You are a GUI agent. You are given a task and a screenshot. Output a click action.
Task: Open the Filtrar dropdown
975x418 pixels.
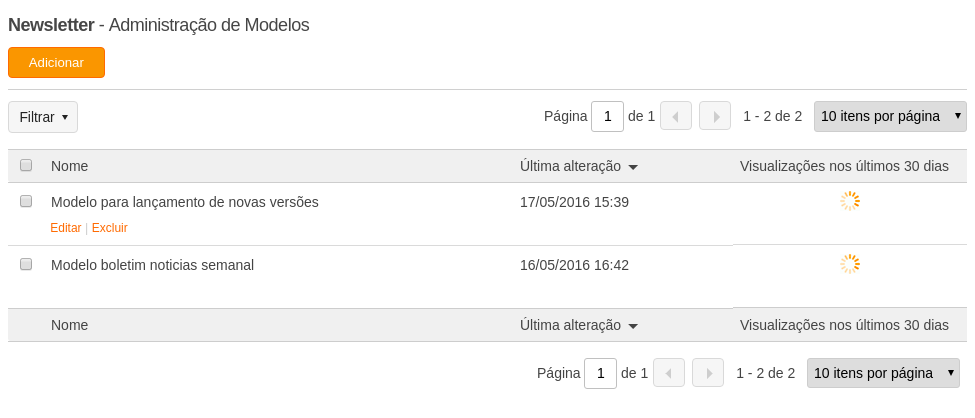43,117
